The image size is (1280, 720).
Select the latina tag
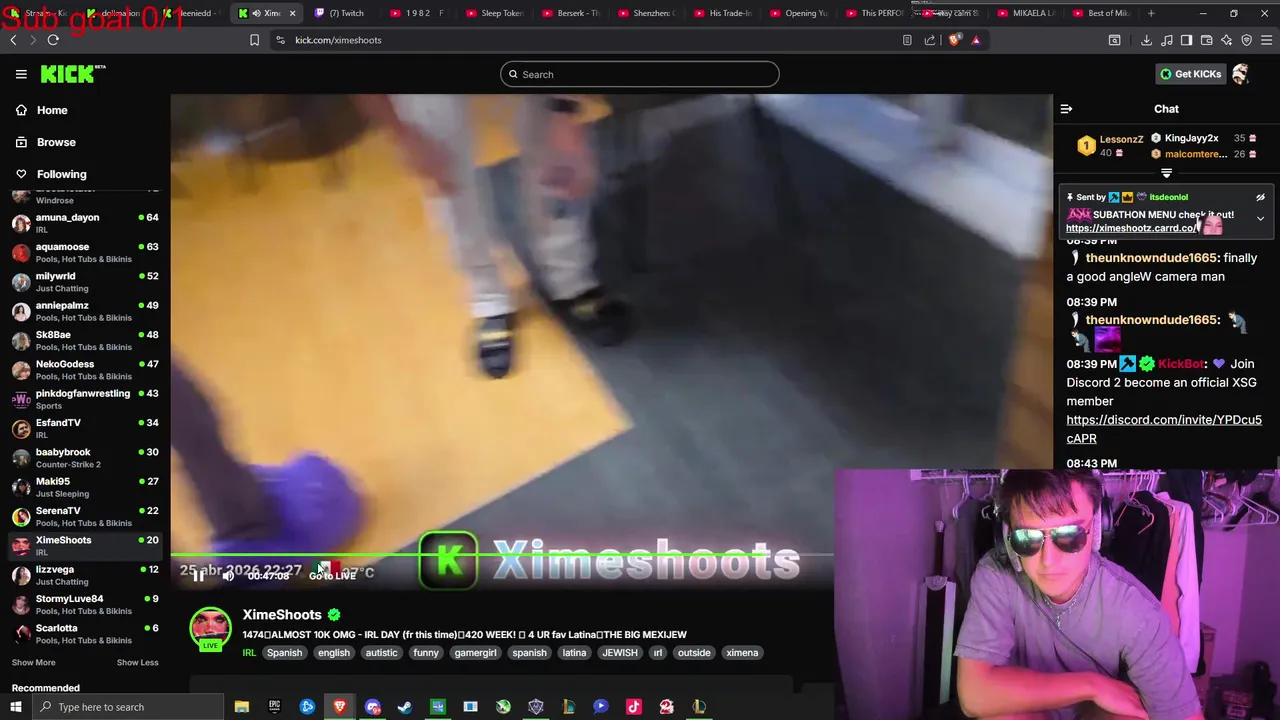point(574,653)
